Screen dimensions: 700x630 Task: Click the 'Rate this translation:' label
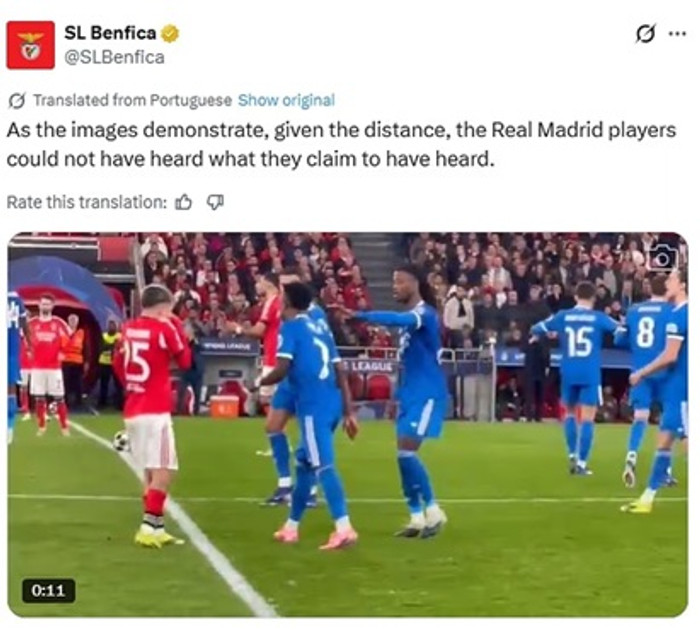[87, 202]
